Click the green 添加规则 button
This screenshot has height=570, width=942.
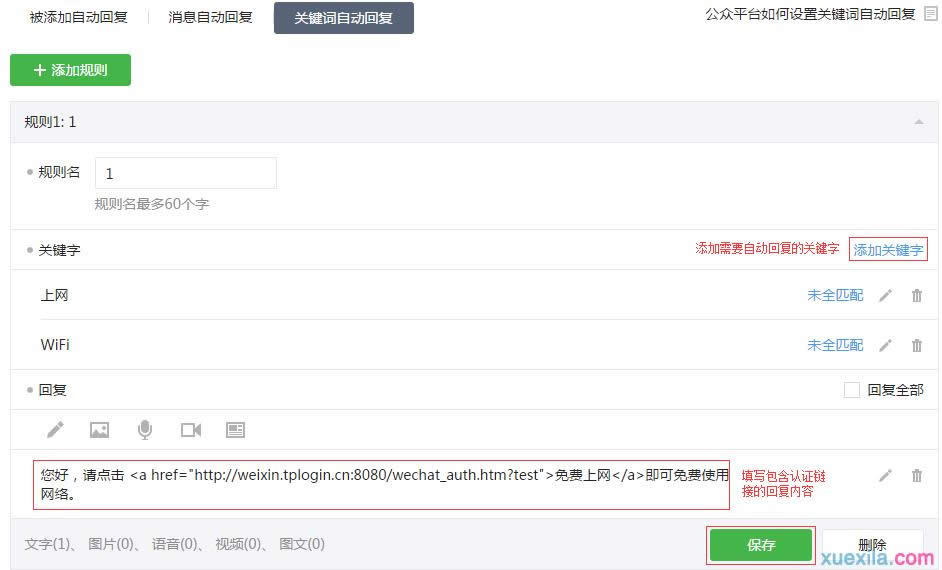click(70, 70)
